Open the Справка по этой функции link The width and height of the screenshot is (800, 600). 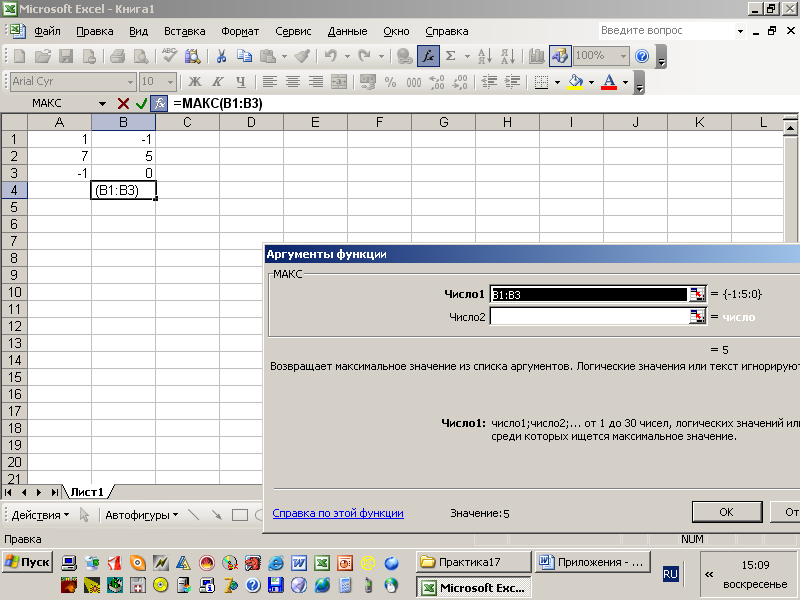(x=338, y=513)
